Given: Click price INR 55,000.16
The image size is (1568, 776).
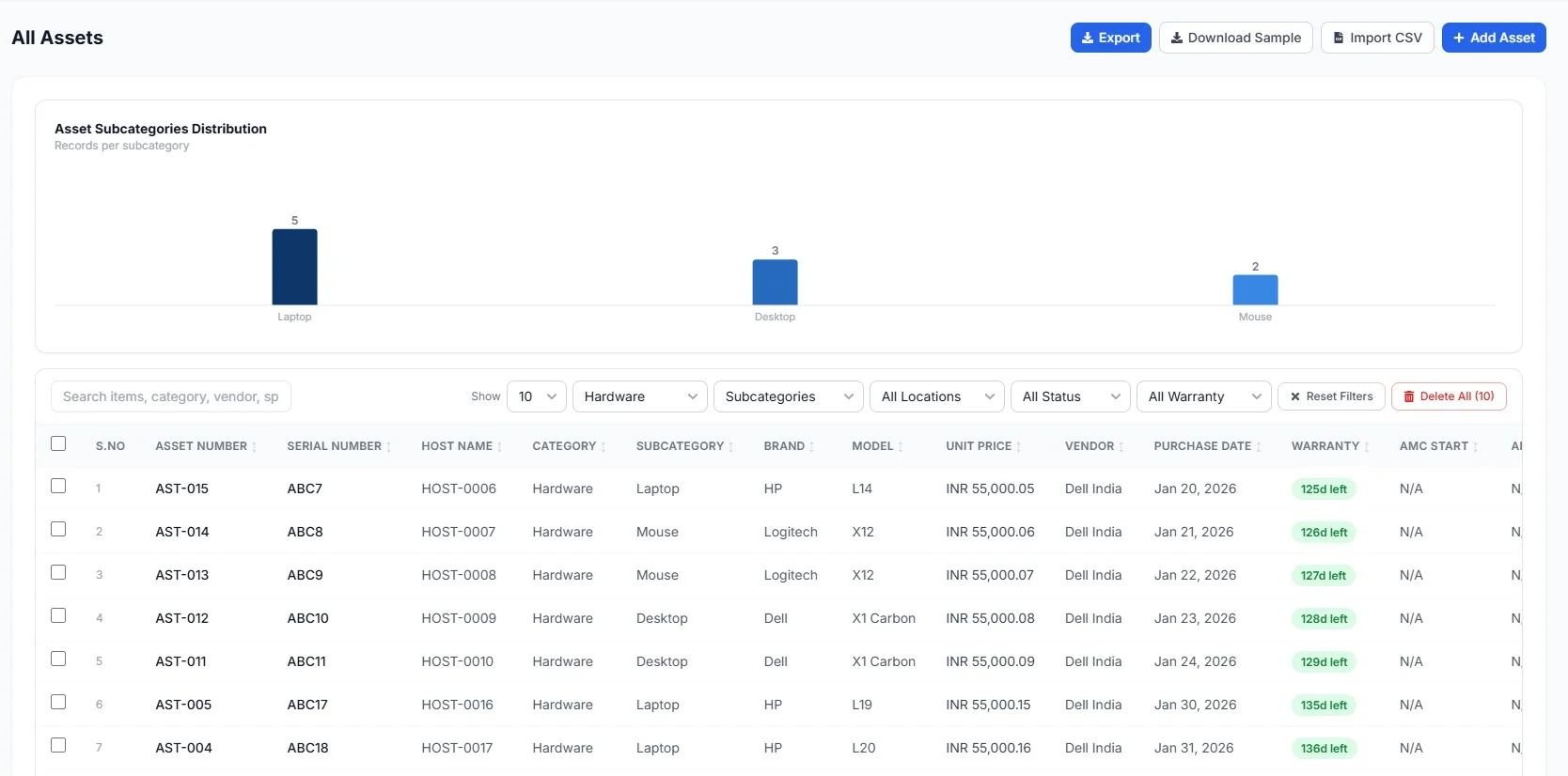Looking at the screenshot, I should (x=988, y=748).
